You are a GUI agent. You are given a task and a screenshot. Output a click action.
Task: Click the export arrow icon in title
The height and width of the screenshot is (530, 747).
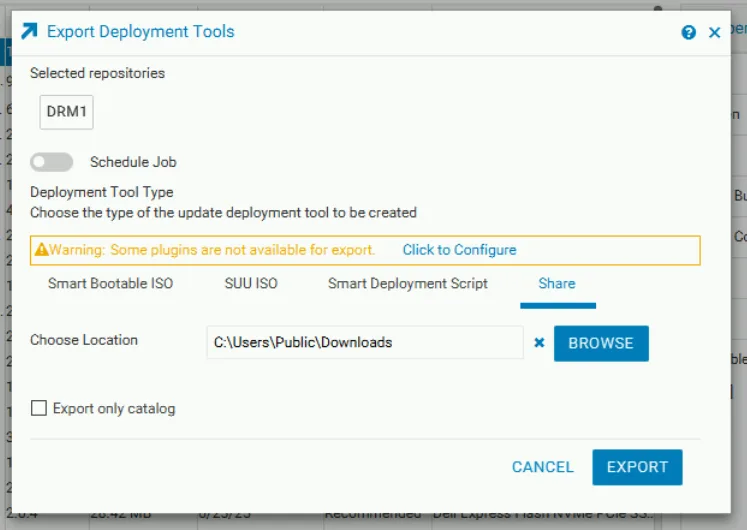(x=30, y=32)
